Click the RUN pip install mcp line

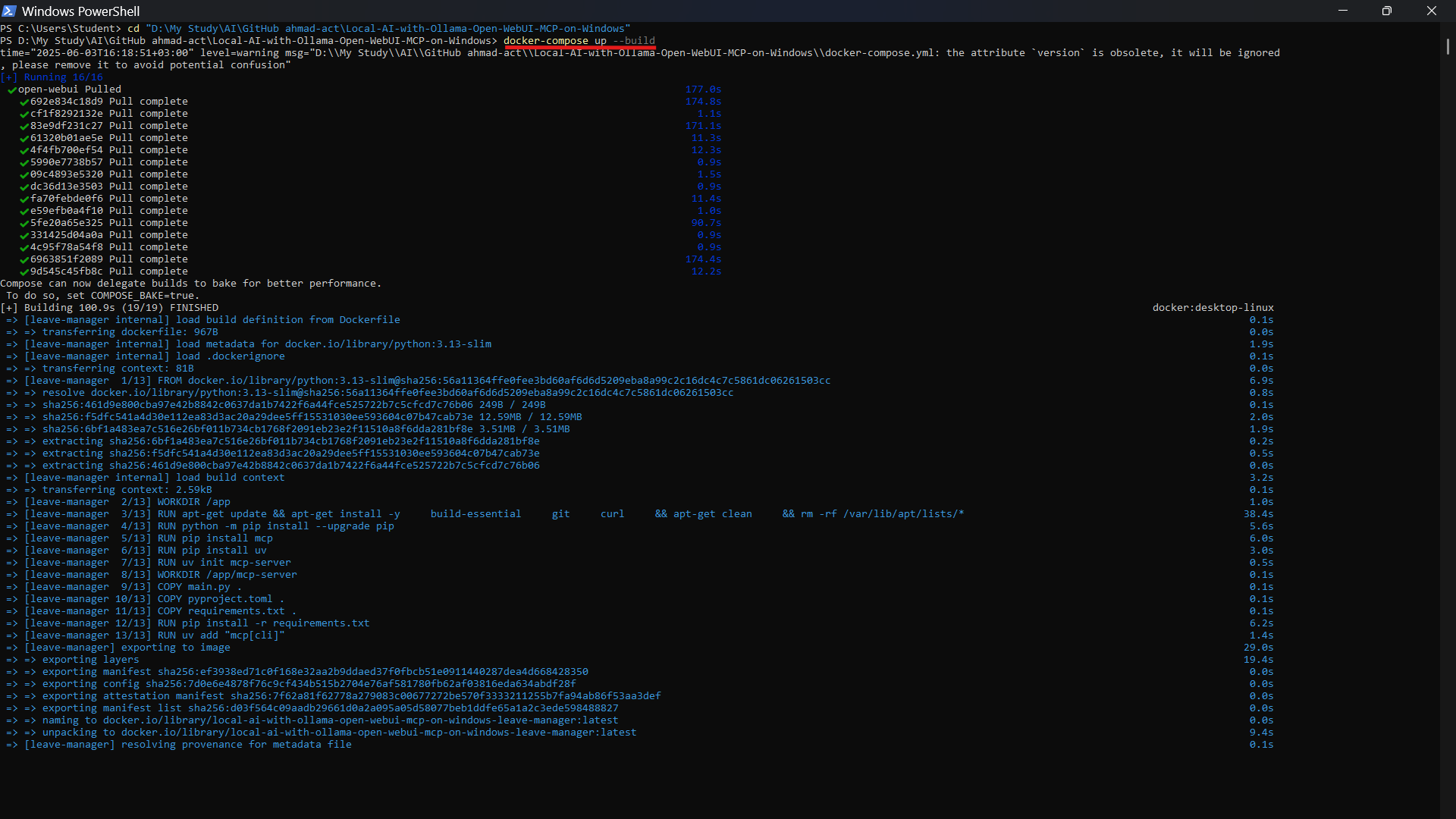pyautogui.click(x=215, y=538)
